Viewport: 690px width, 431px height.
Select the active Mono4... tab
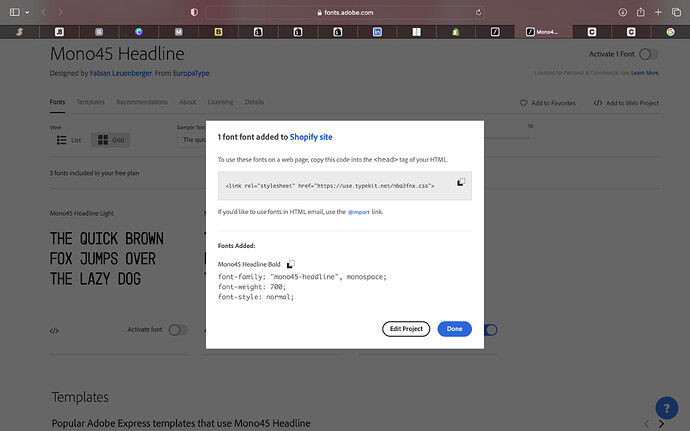543,32
